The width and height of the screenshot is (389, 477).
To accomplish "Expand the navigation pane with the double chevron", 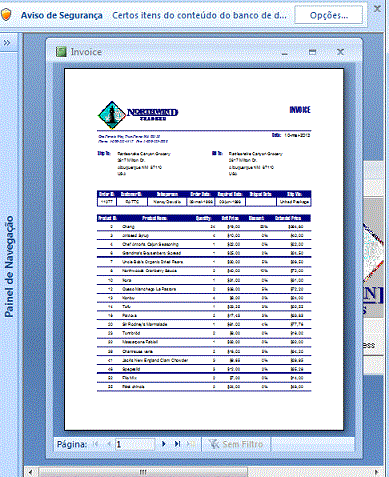I will [7, 43].
